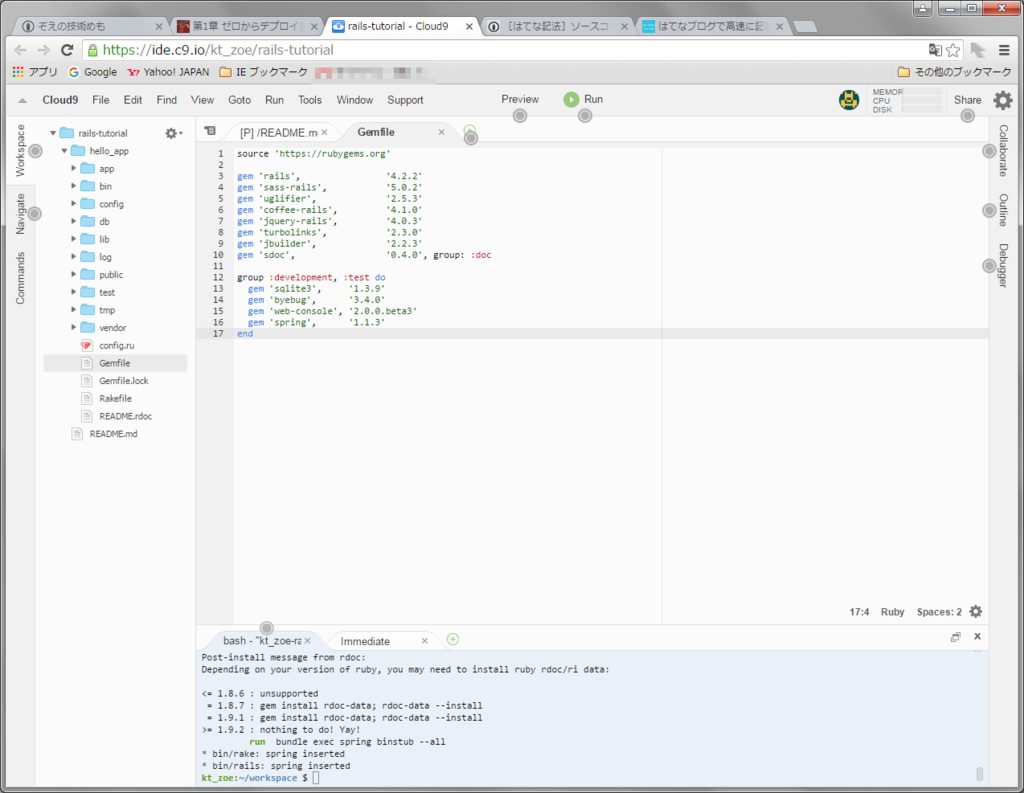1024x793 pixels.
Task: Click the green Run play icon
Action: [571, 99]
